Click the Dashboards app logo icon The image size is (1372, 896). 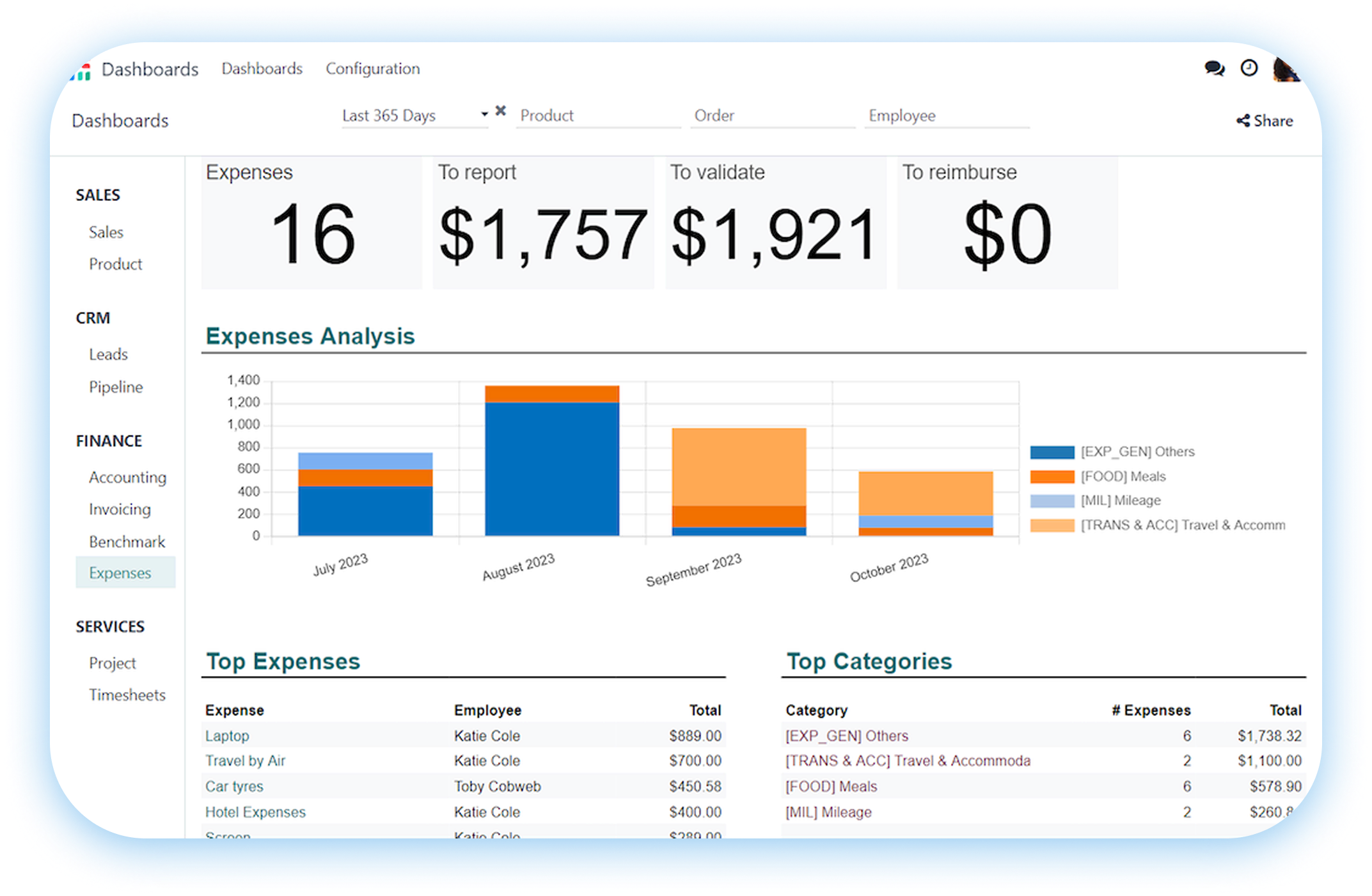coord(81,71)
